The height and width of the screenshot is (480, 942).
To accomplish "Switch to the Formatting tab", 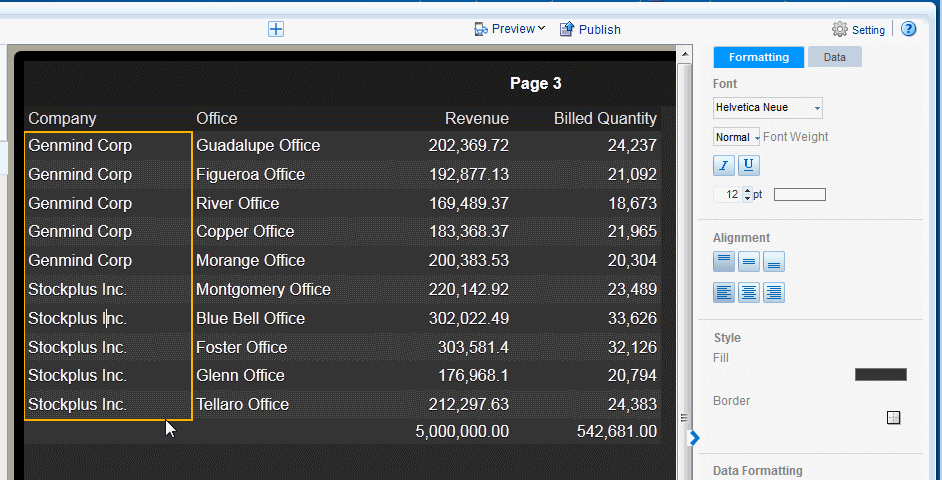I will [759, 57].
